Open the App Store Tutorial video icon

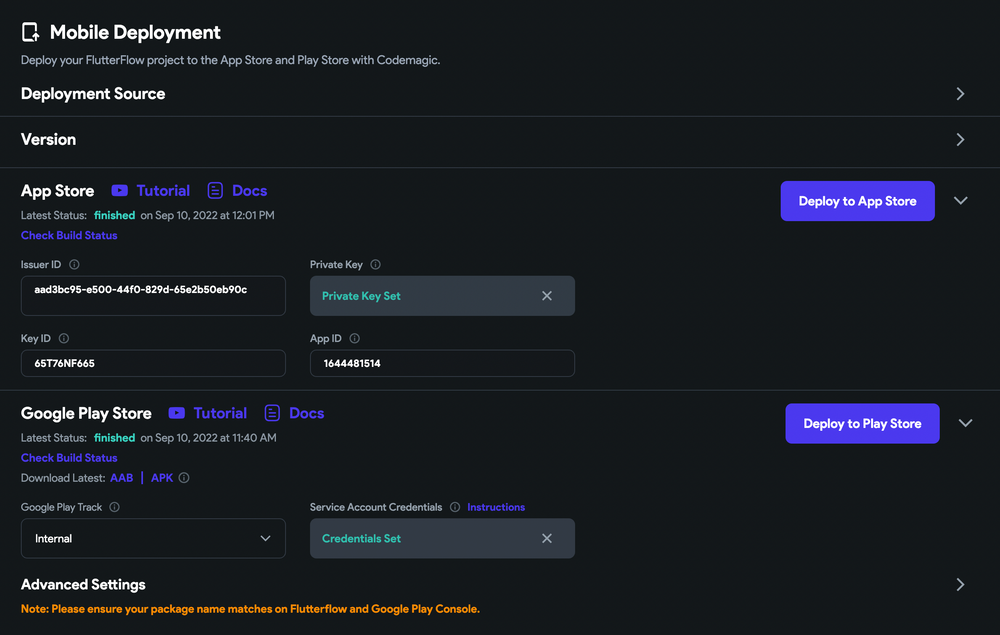coord(120,190)
